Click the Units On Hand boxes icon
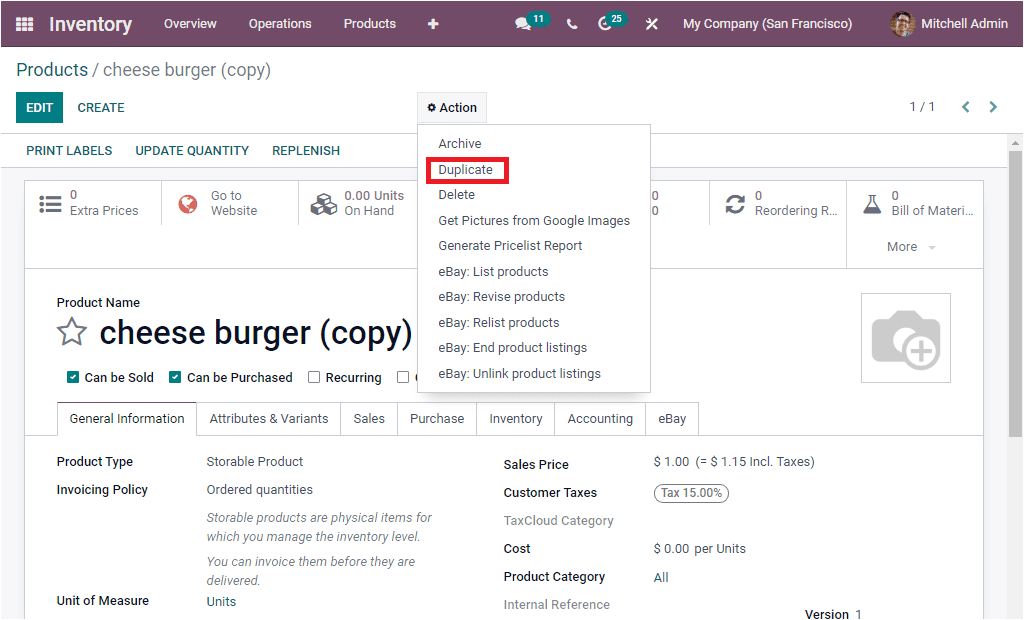The image size is (1024, 620). click(x=323, y=203)
